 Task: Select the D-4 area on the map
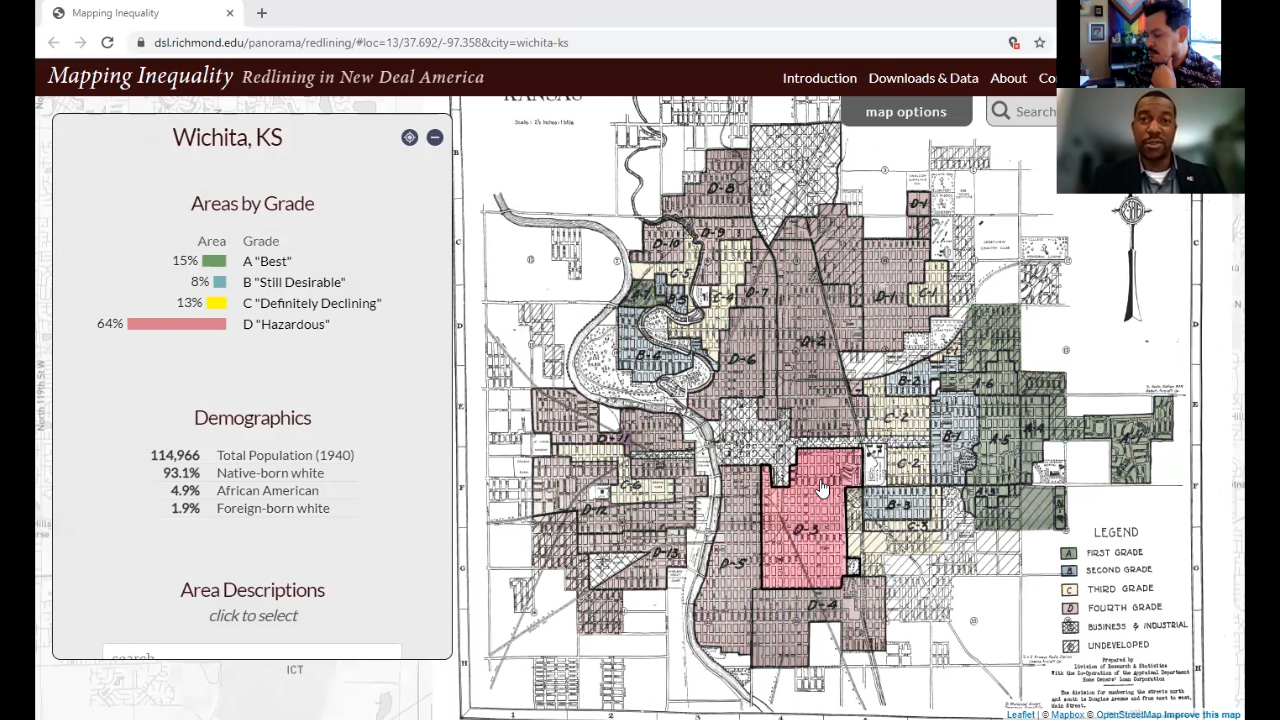822,605
